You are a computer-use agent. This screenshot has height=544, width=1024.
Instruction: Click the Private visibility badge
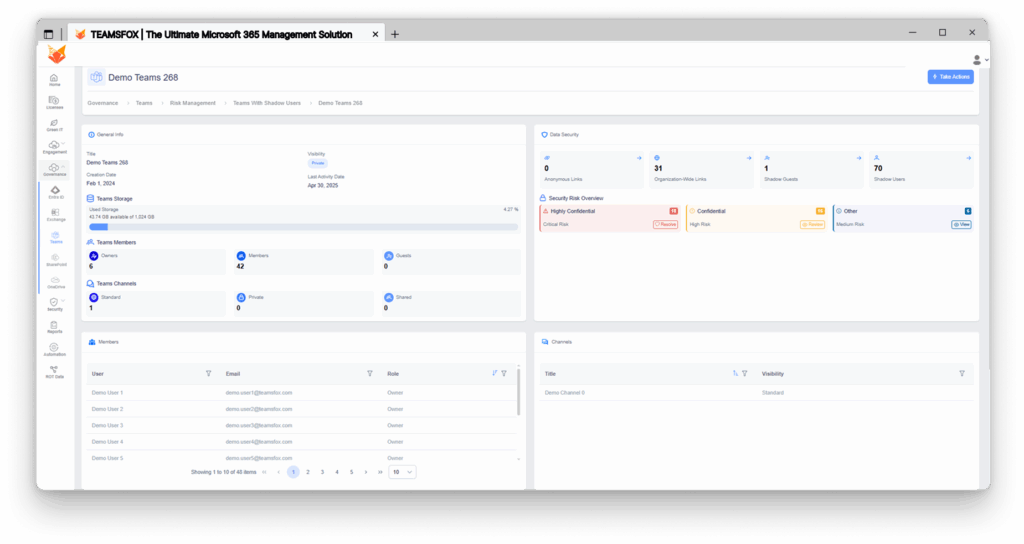point(317,163)
